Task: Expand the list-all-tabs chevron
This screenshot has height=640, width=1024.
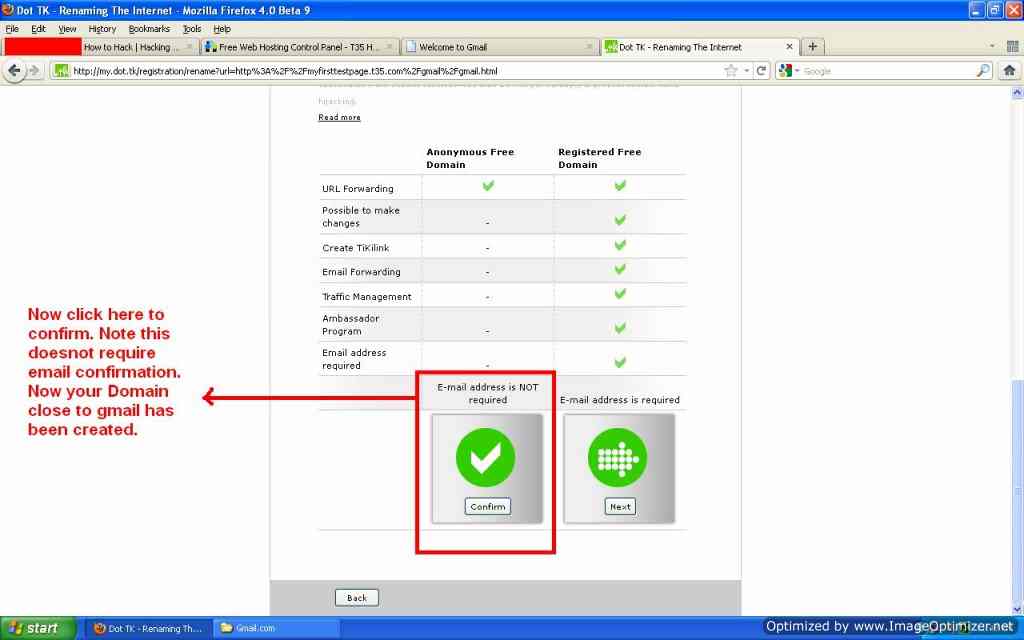Action: 991,45
